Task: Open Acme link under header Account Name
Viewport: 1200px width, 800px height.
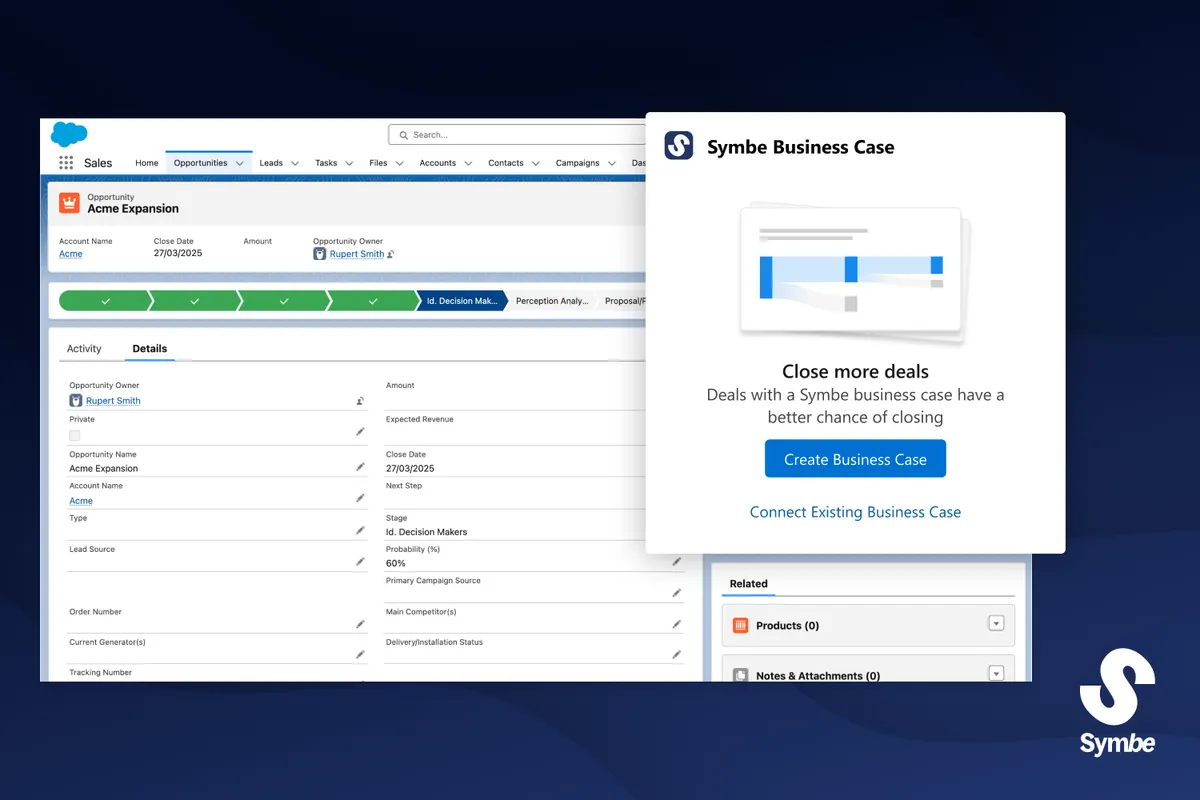Action: tap(71, 254)
